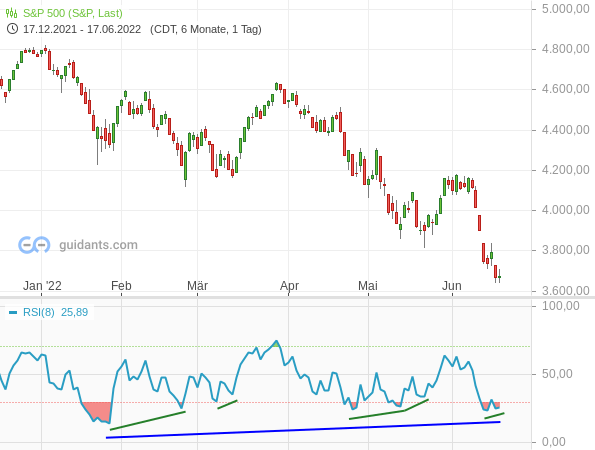Click the Jan '22 time axis label
This screenshot has height=450, width=595.
point(42,286)
